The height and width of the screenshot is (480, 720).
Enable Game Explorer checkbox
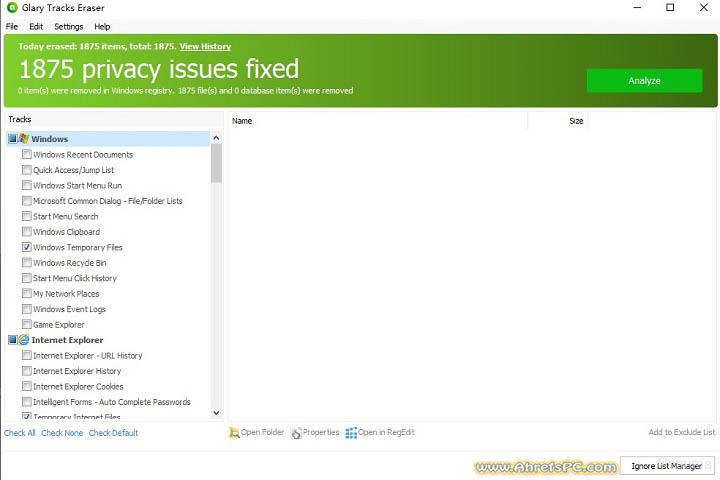(x=27, y=324)
